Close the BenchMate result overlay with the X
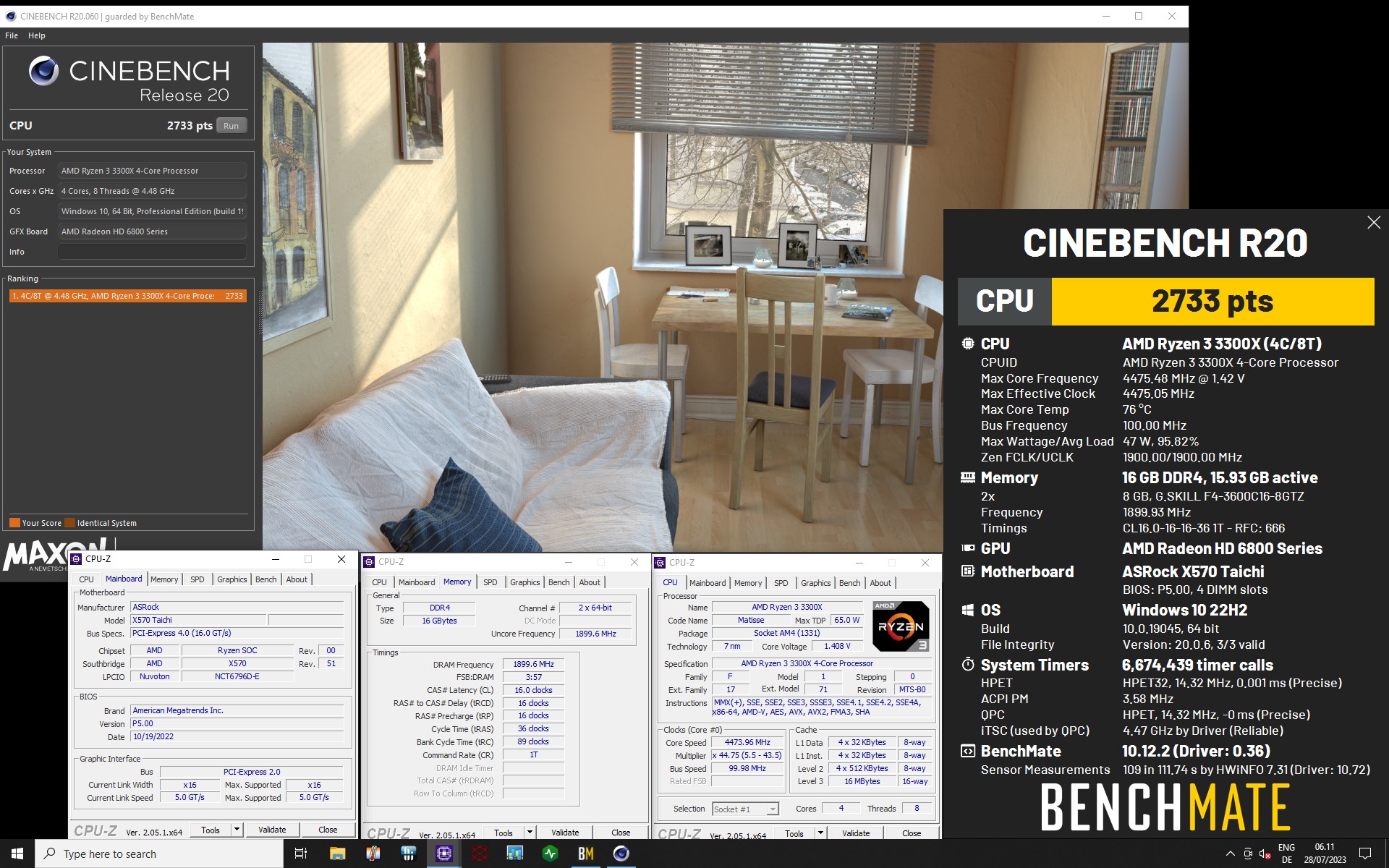This screenshot has height=868, width=1389. (1374, 223)
